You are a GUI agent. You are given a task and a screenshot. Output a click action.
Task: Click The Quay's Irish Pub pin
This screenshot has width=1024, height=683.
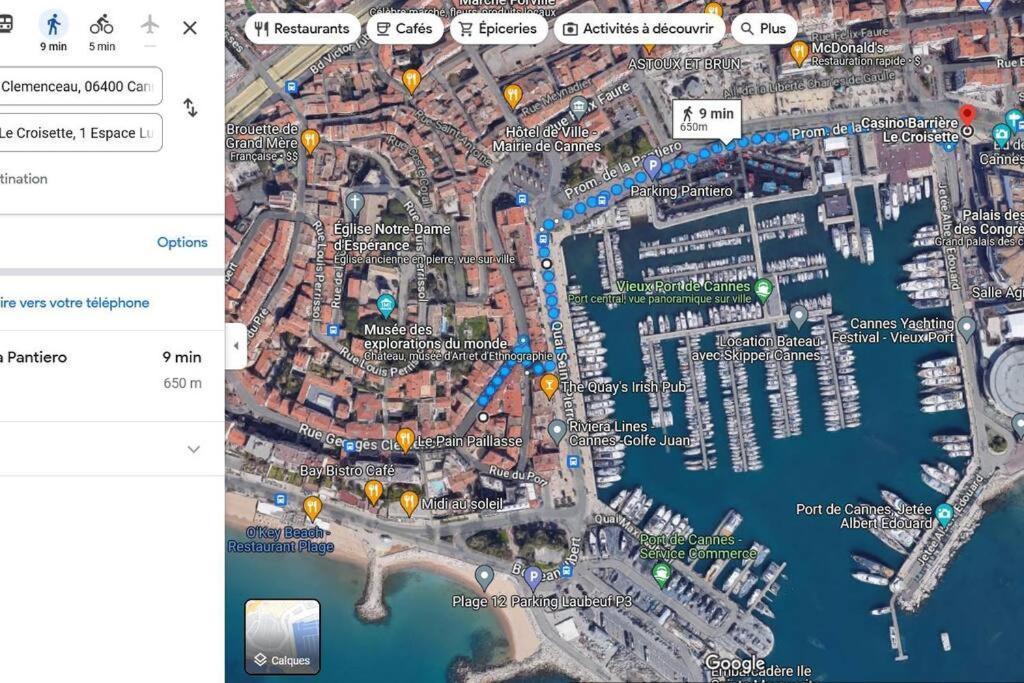(549, 386)
